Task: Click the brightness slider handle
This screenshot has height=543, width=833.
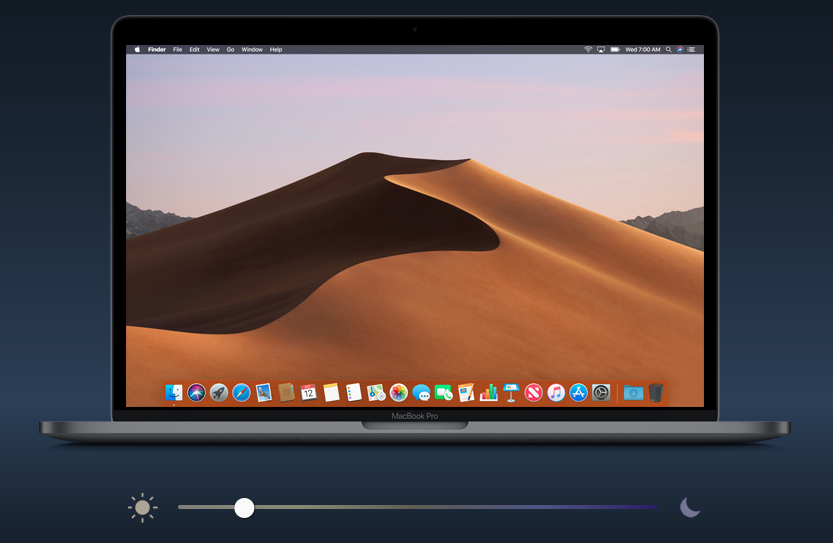Action: (244, 508)
